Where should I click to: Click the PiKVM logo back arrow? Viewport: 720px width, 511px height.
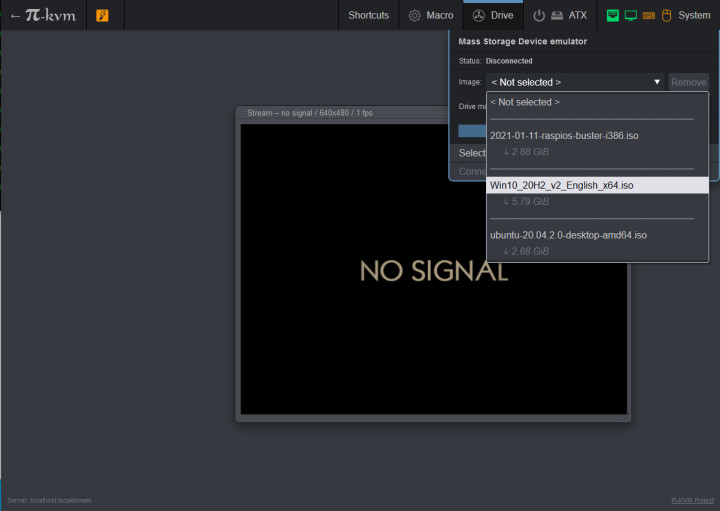coord(15,16)
